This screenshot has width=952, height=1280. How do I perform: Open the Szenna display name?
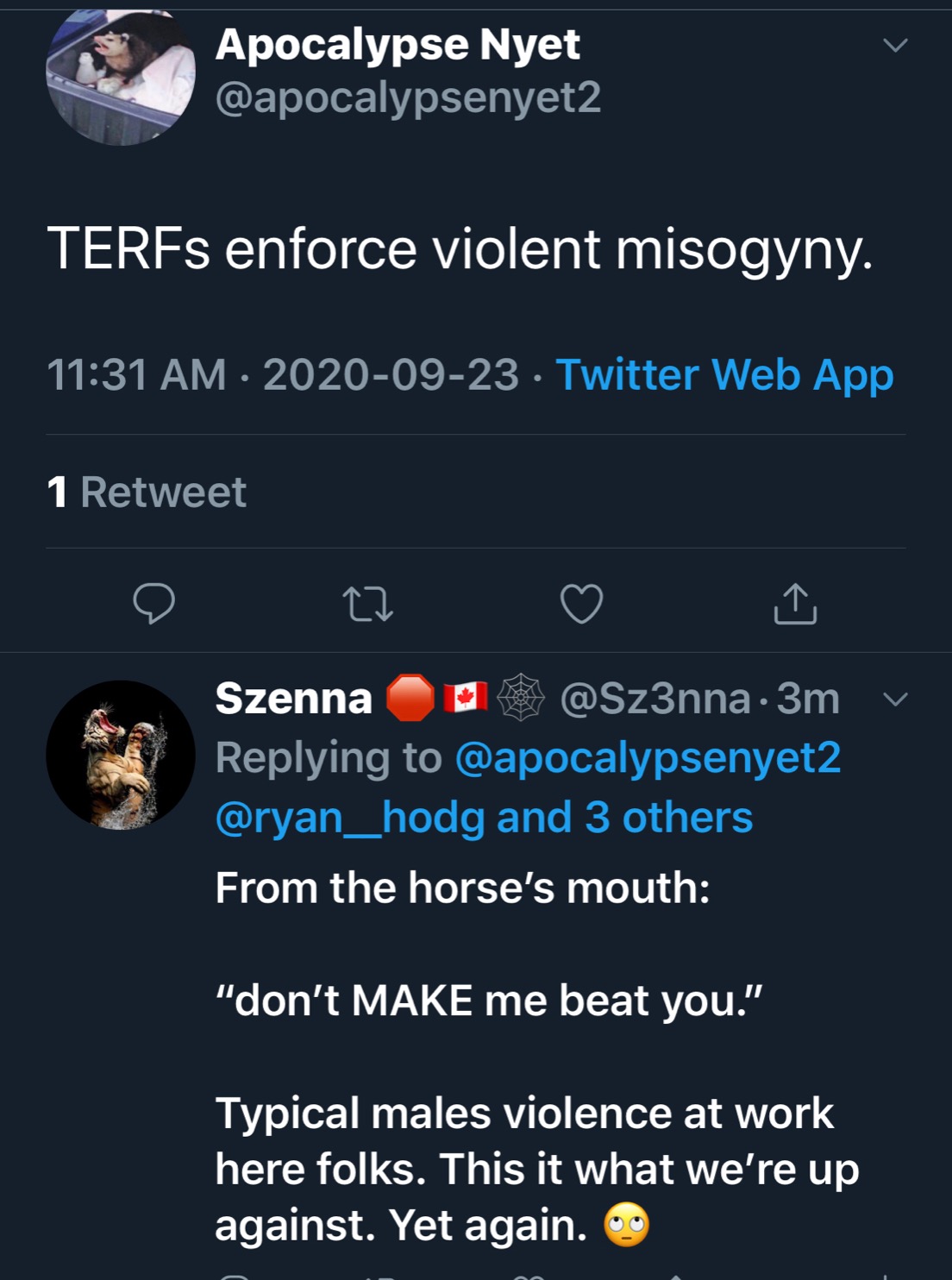[293, 698]
